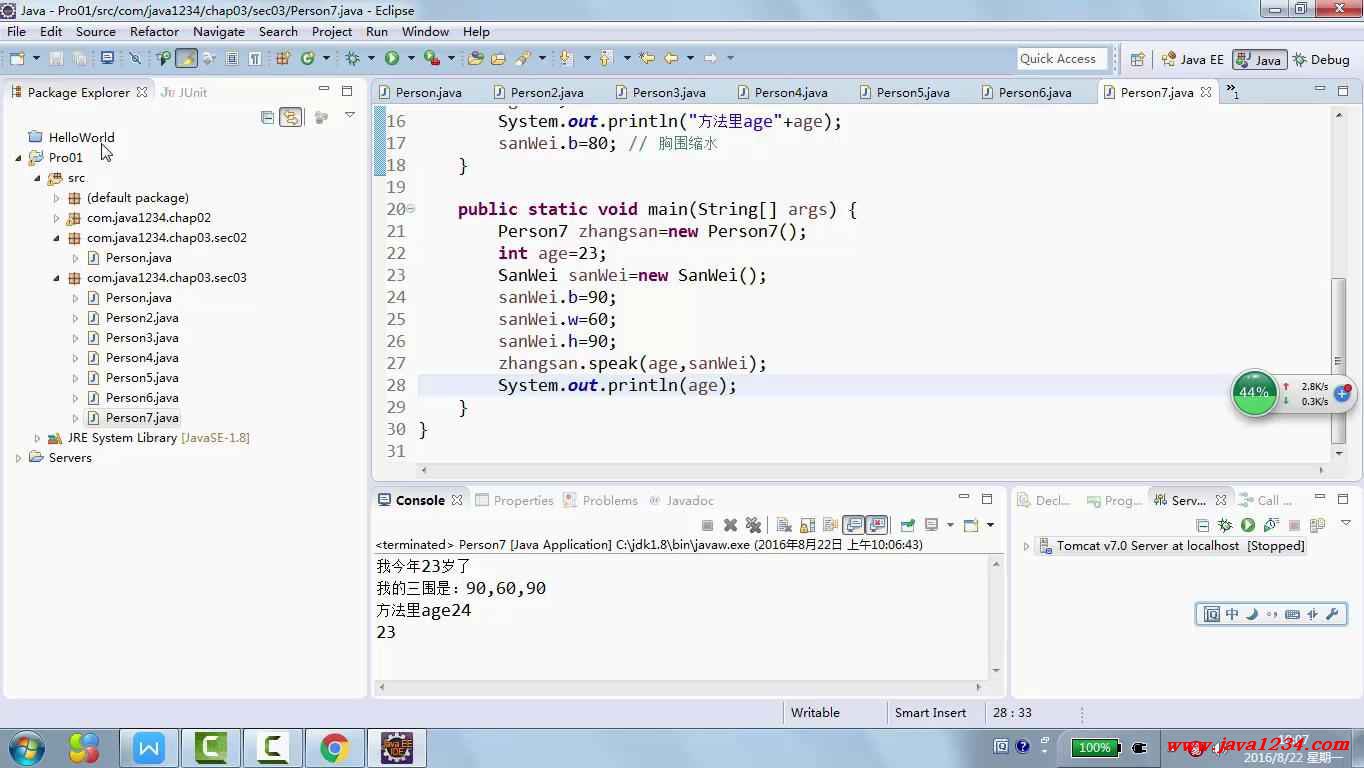
Task: Expand Tomcat v7.0 Server entry
Action: (x=1026, y=547)
